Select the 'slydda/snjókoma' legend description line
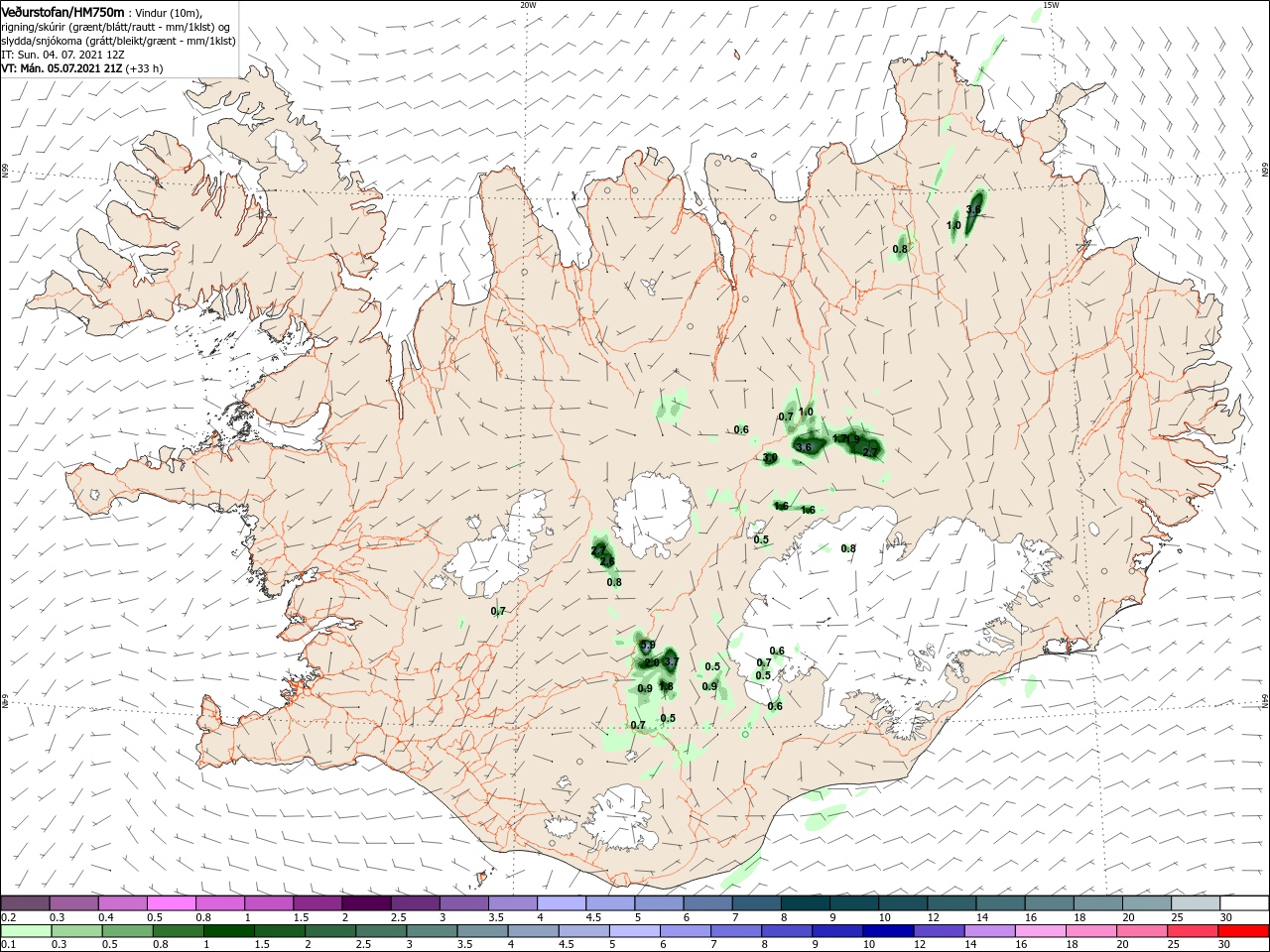 [x=118, y=41]
